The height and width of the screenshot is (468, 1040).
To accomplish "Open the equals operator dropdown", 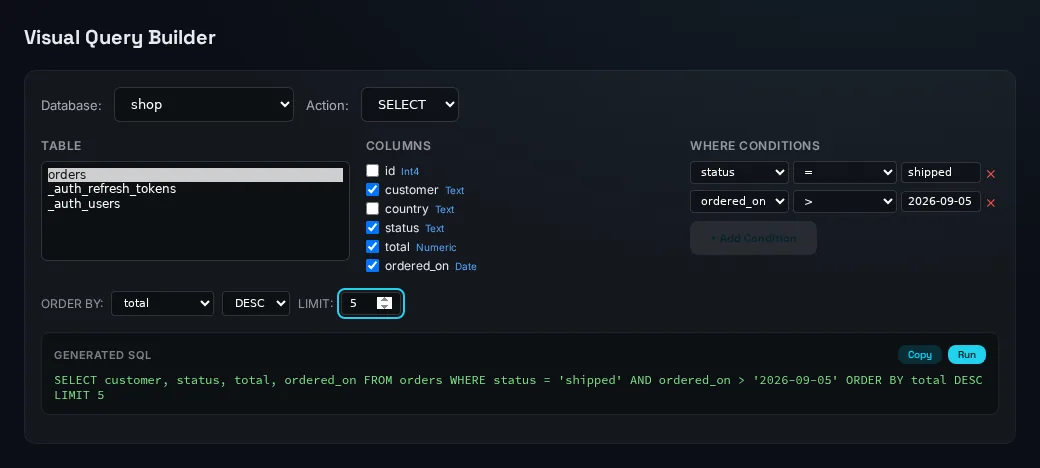I will tap(845, 172).
